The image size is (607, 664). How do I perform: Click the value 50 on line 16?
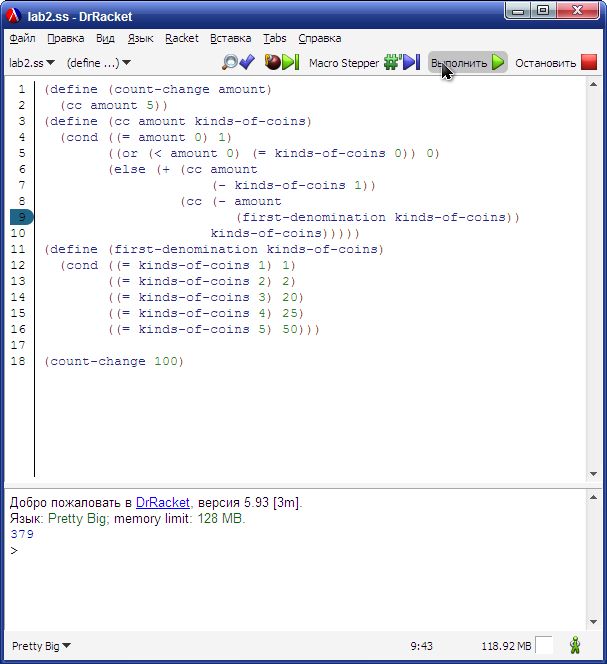pyautogui.click(x=290, y=329)
